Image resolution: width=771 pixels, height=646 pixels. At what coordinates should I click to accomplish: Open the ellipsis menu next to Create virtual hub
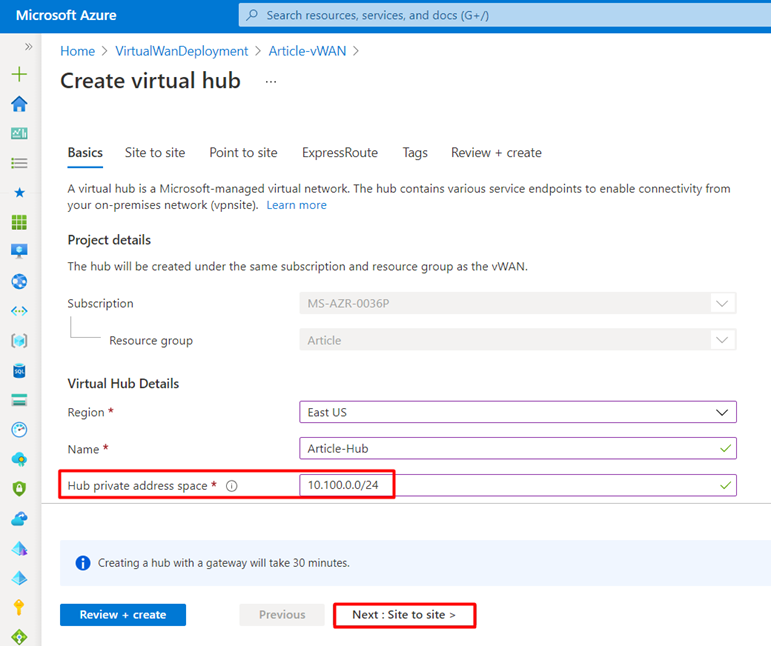271,82
